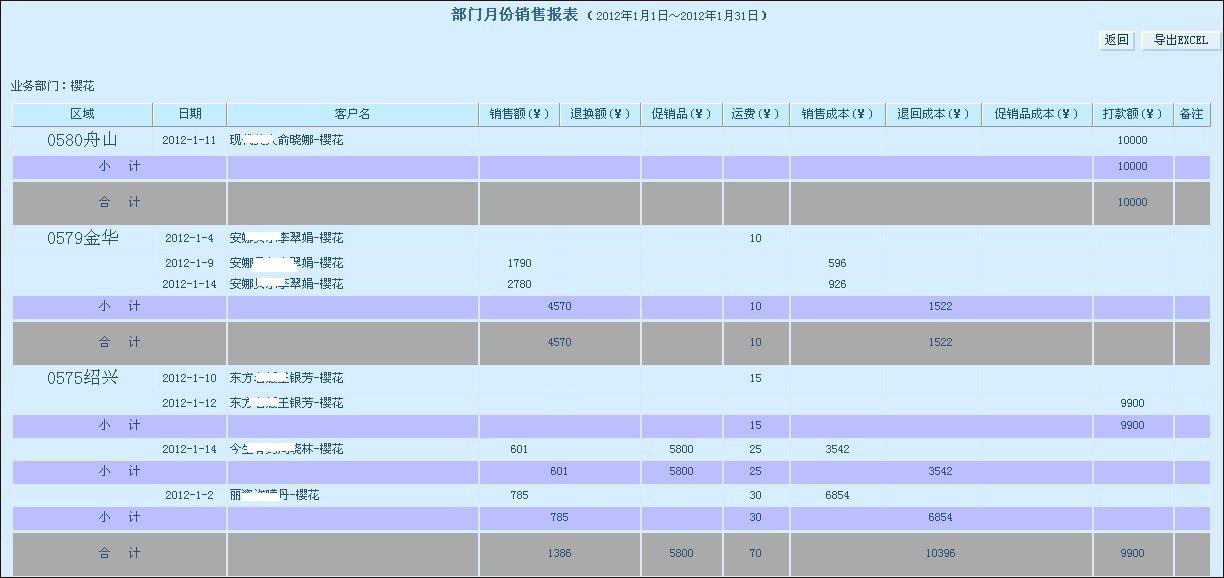Click the 销售额(¥) column header
Viewport: 1224px width, 578px height.
[519, 114]
